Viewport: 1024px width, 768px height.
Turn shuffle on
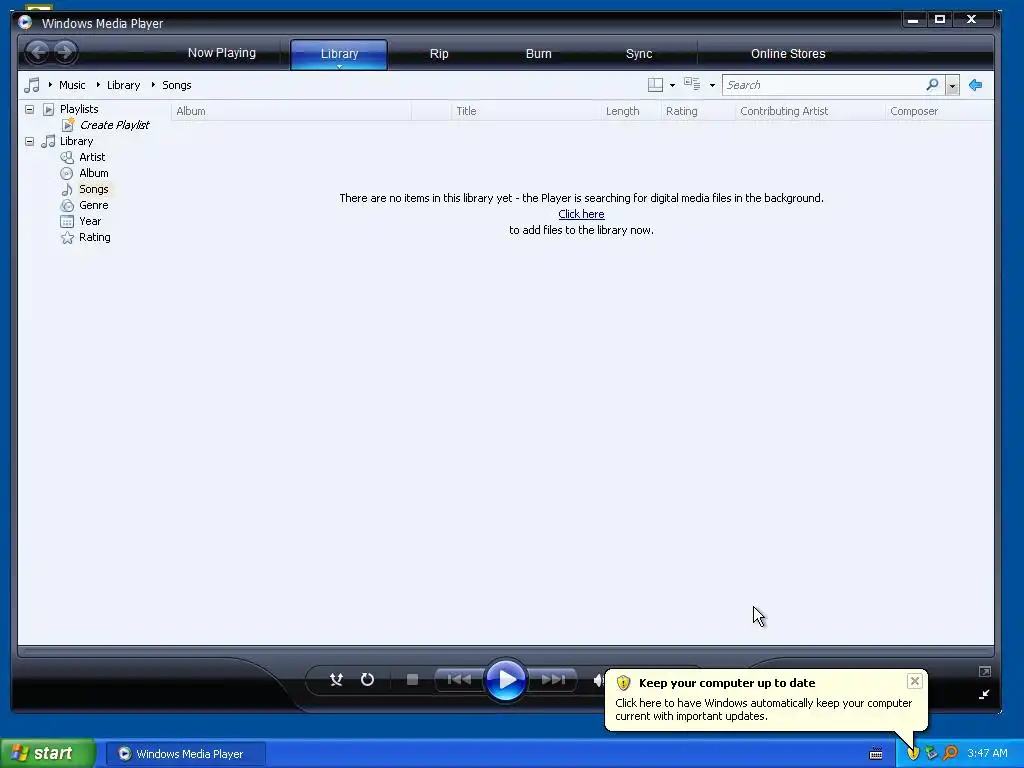(x=336, y=680)
